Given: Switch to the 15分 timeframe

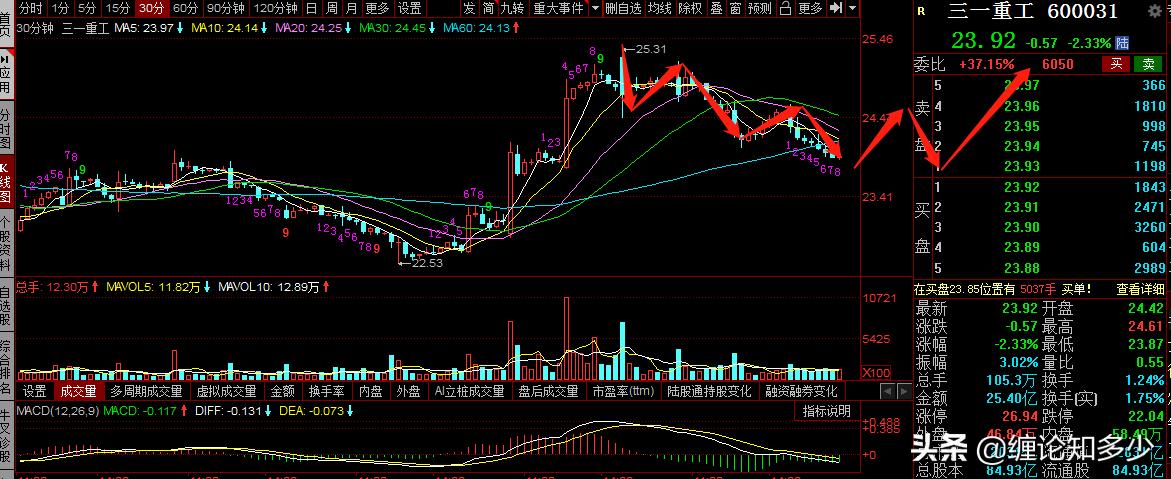Looking at the screenshot, I should tap(117, 9).
